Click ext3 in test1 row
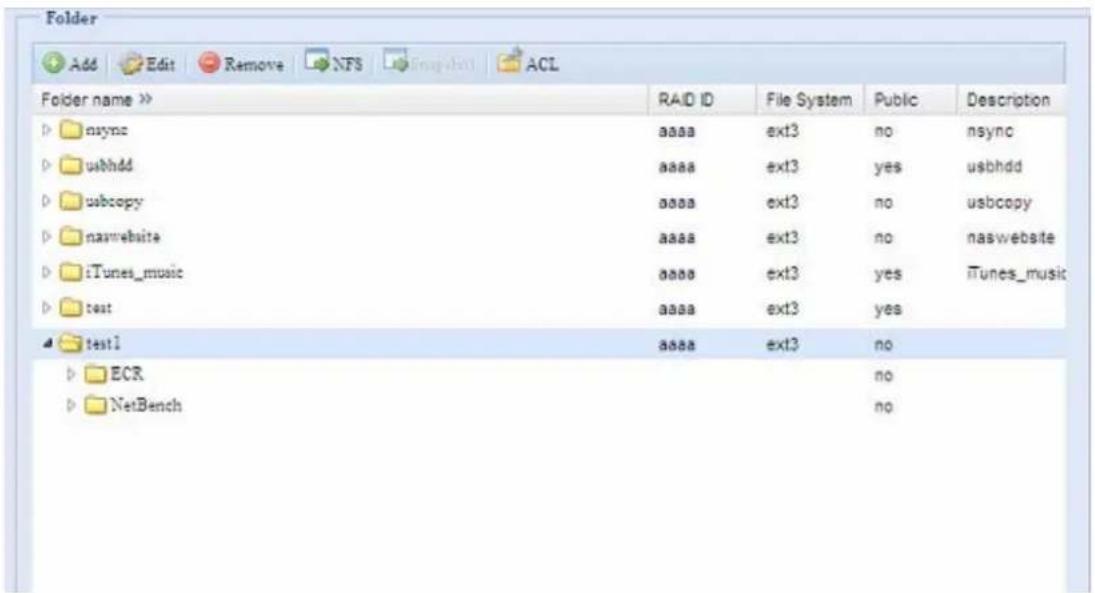1095x593 pixels. pyautogui.click(x=782, y=344)
